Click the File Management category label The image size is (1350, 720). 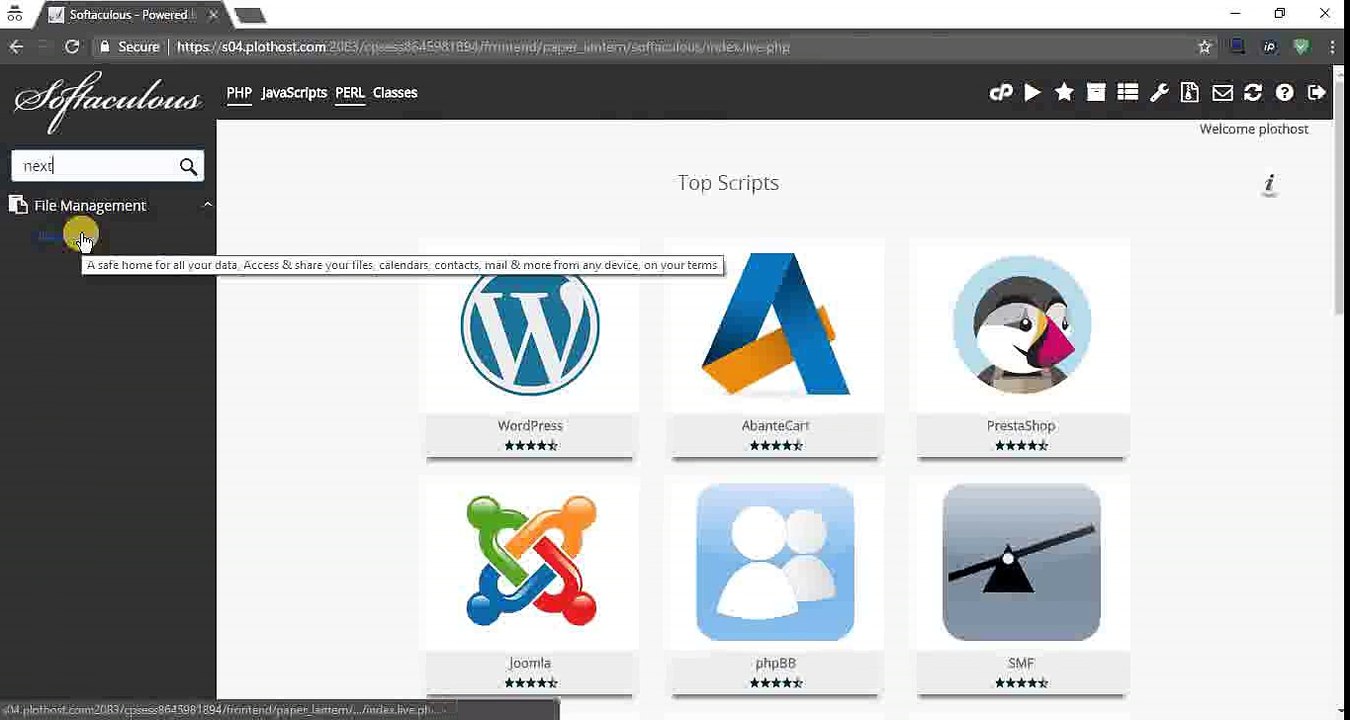pyautogui.click(x=90, y=206)
